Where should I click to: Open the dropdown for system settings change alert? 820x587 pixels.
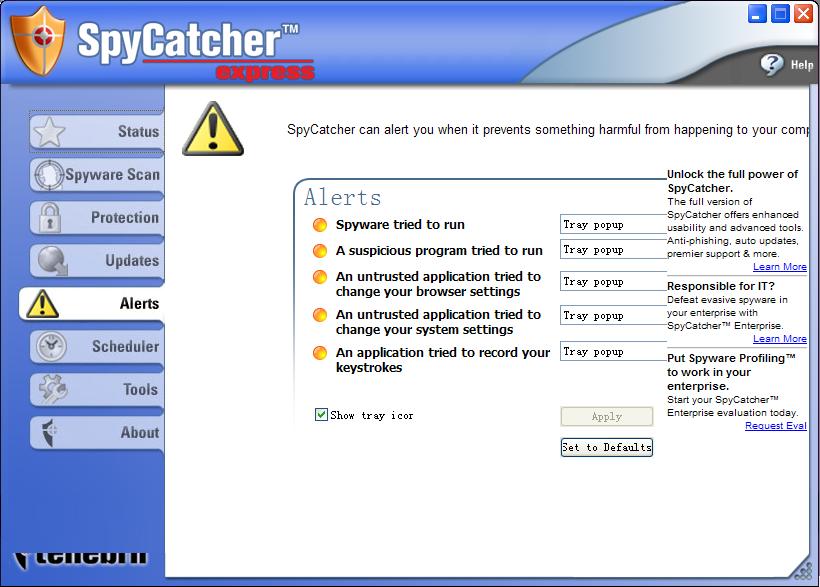tap(613, 315)
